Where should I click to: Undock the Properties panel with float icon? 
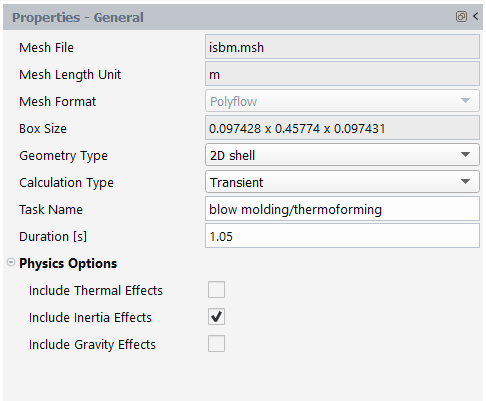[461, 17]
